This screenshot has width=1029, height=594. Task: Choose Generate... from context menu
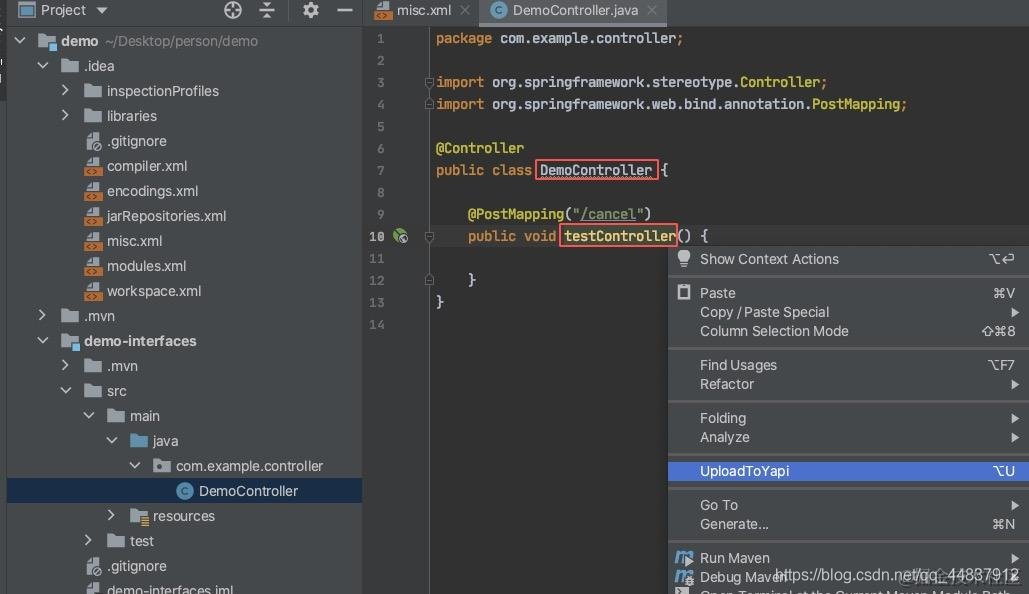click(734, 524)
